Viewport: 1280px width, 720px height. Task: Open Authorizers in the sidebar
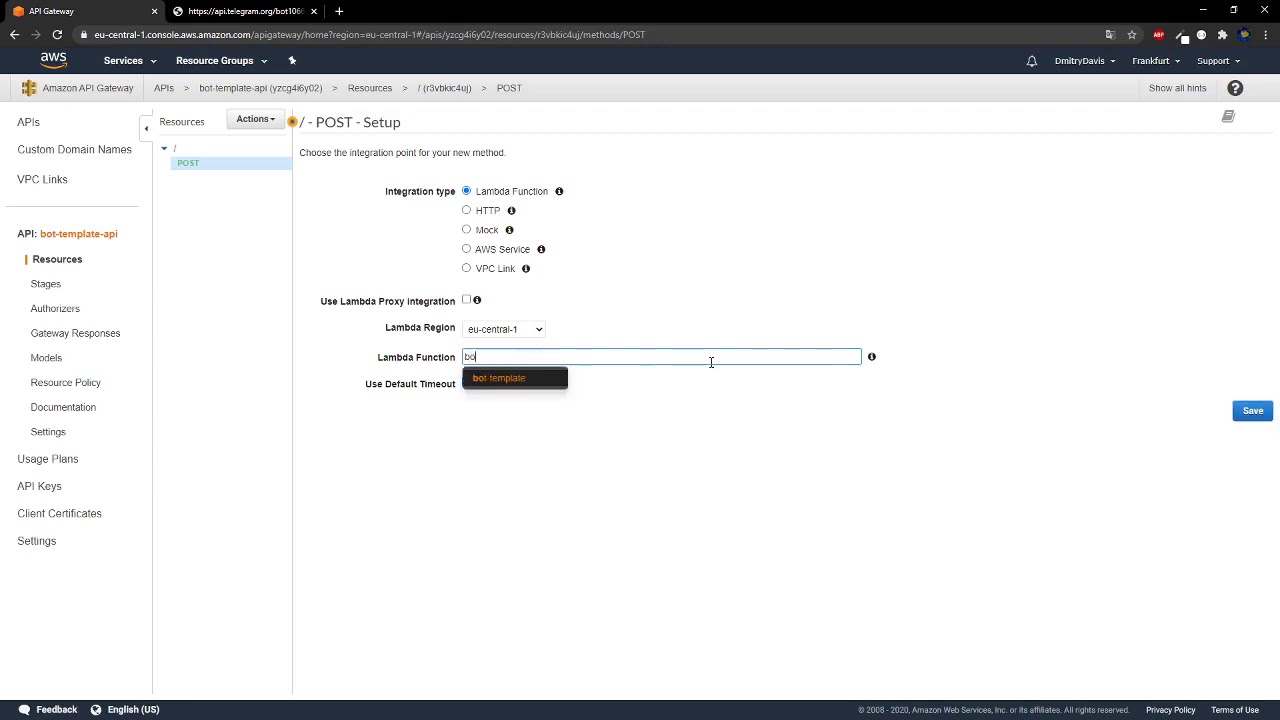[x=55, y=309]
